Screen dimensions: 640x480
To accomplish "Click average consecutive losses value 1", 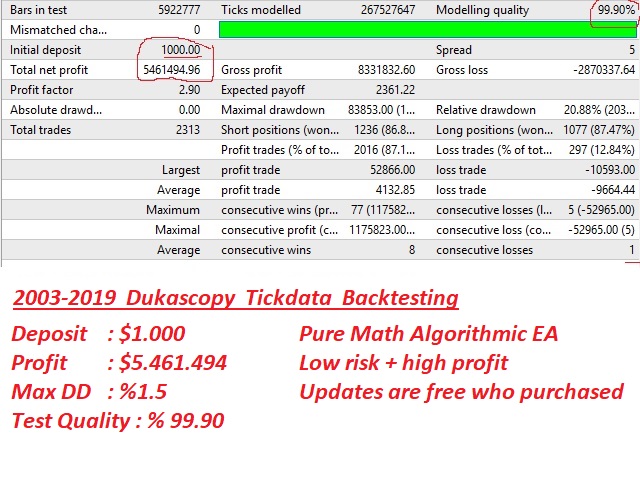I will [632, 250].
